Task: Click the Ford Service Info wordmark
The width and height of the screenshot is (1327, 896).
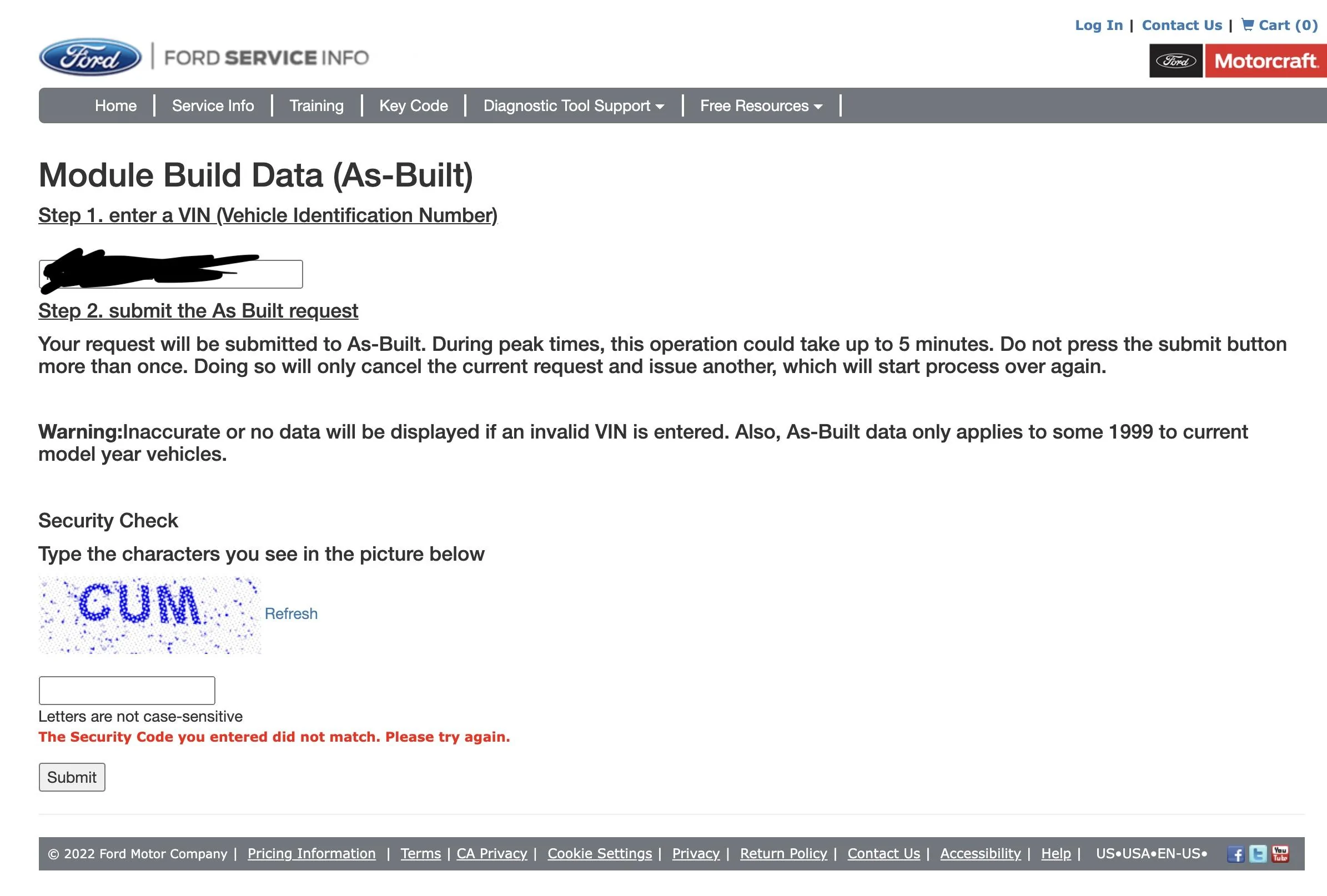Action: (267, 58)
